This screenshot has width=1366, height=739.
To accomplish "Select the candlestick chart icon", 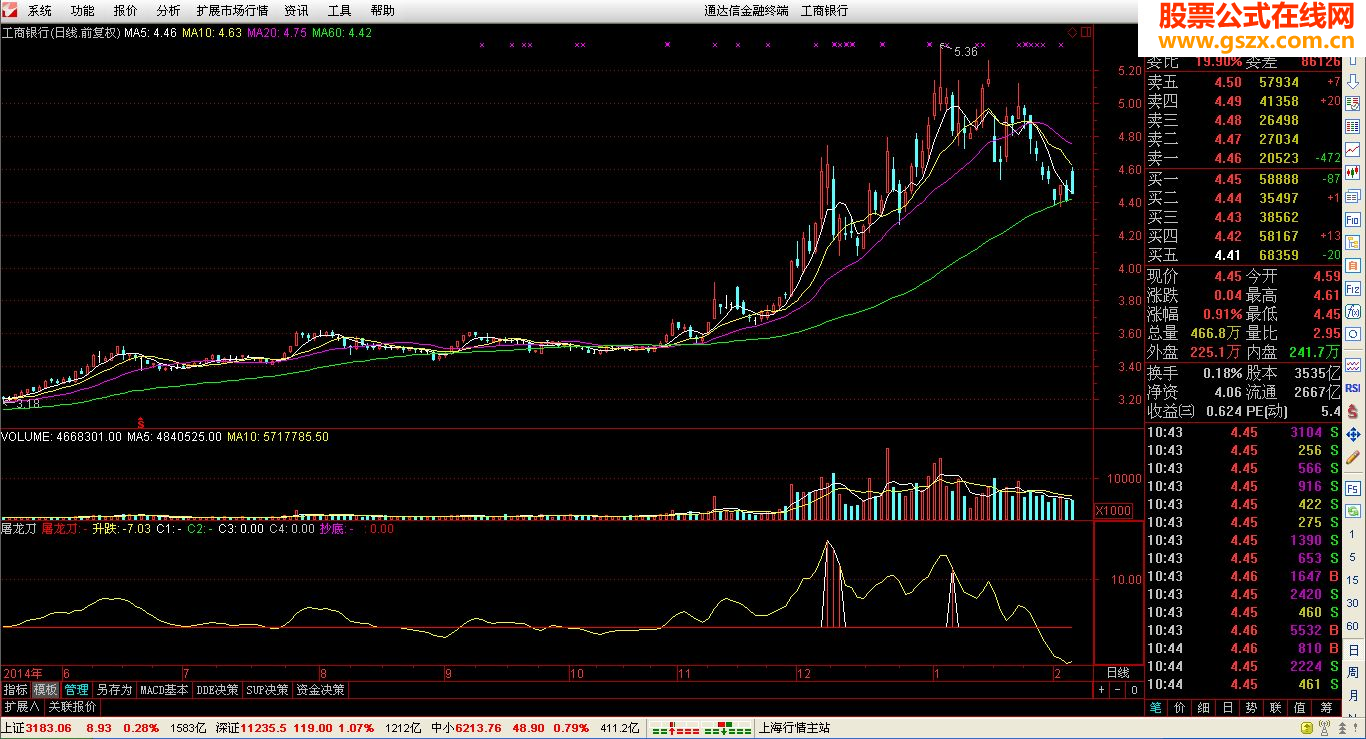I will coord(1353,172).
